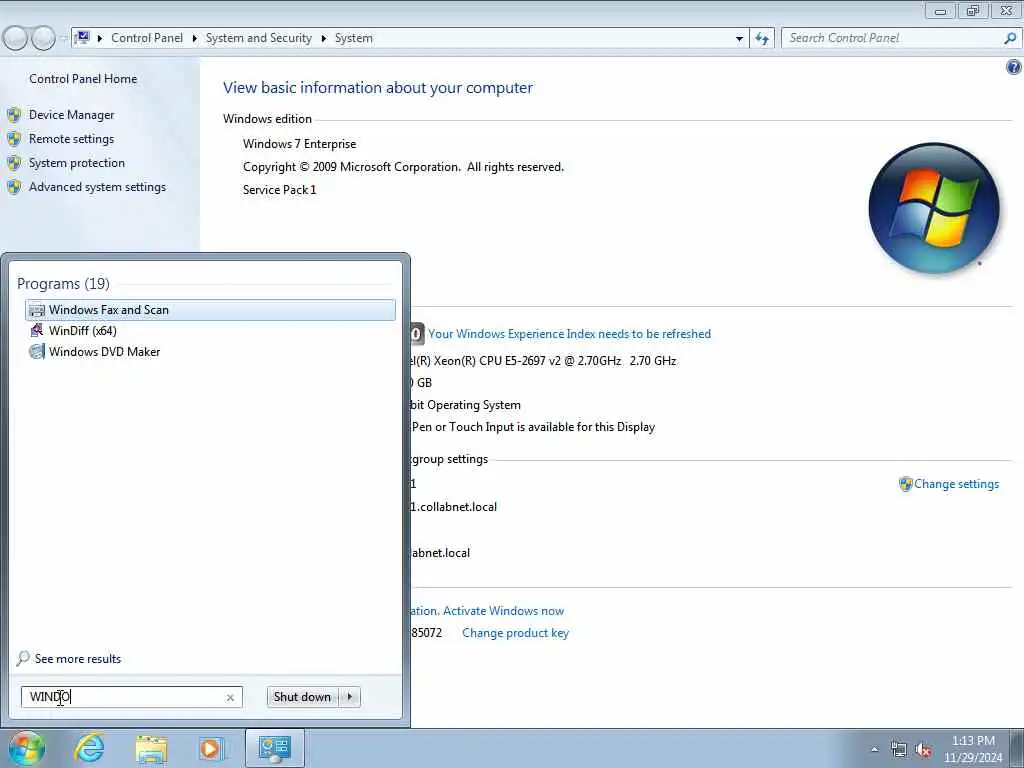This screenshot has width=1024, height=768.
Task: Click Activate Windows now link
Action: click(503, 611)
